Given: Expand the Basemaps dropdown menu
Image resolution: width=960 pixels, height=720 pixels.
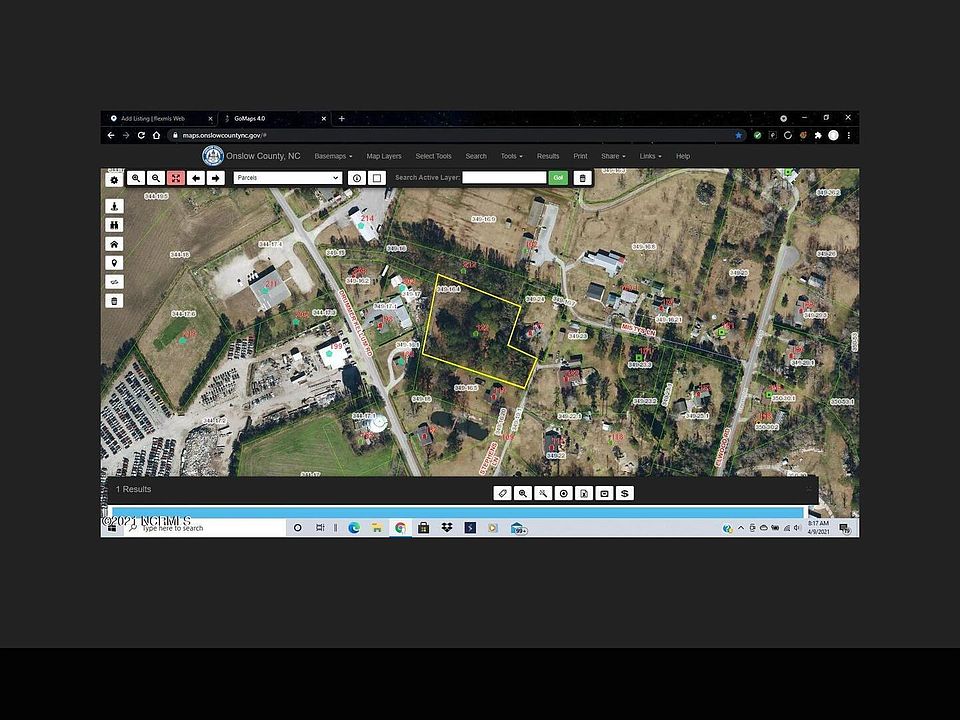Looking at the screenshot, I should pyautogui.click(x=333, y=156).
